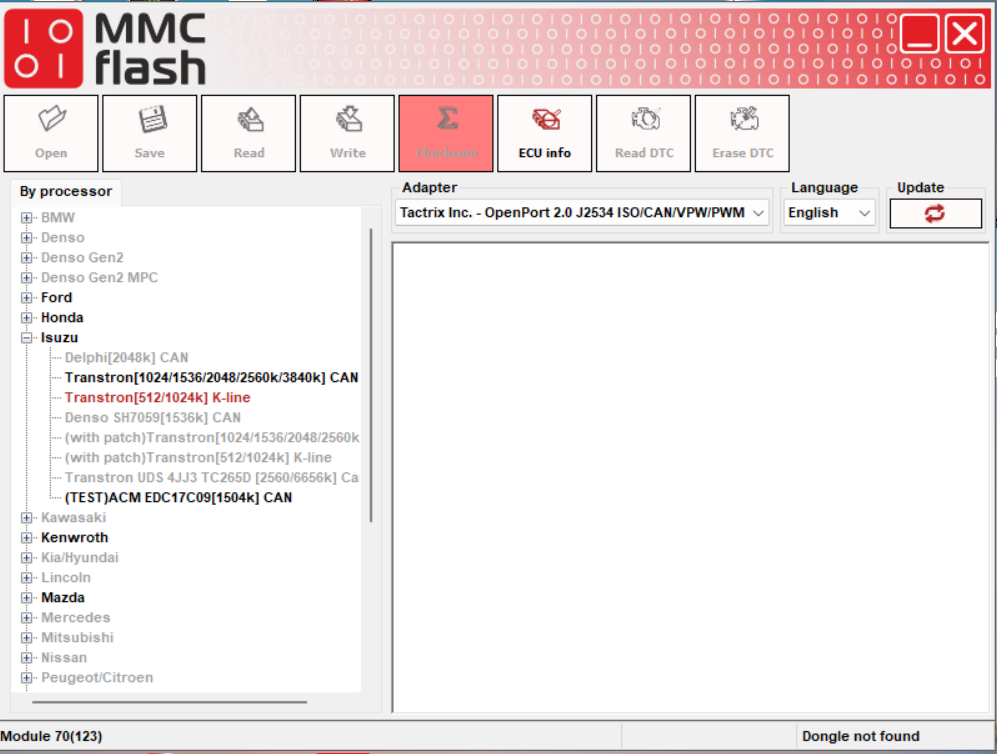Select (with patch)Transtron[512/1024k] K-line module
Image resolution: width=997 pixels, height=754 pixels.
click(x=198, y=458)
